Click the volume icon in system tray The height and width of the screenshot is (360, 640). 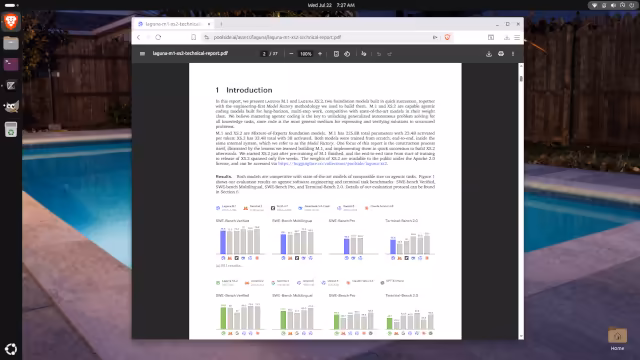[613, 5]
